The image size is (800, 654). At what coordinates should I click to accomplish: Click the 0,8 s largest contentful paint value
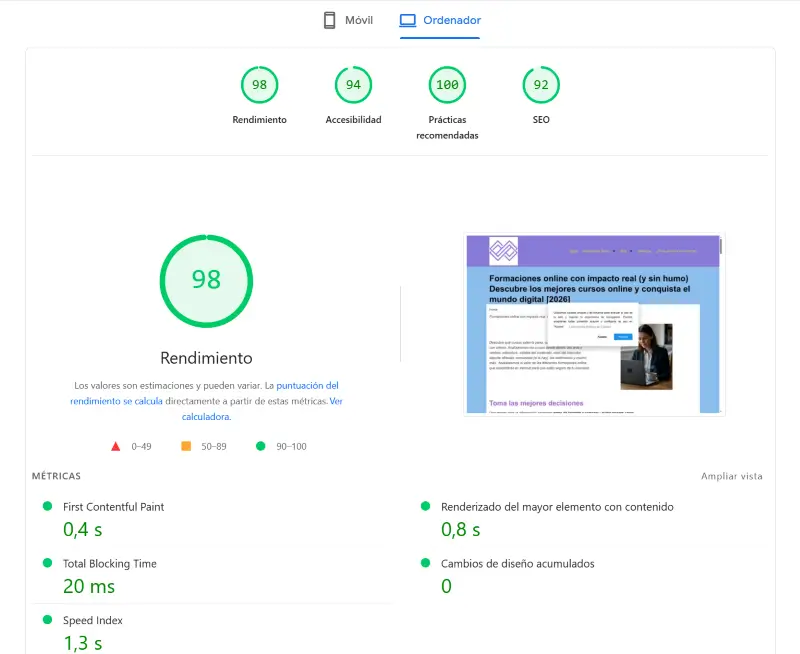point(461,530)
